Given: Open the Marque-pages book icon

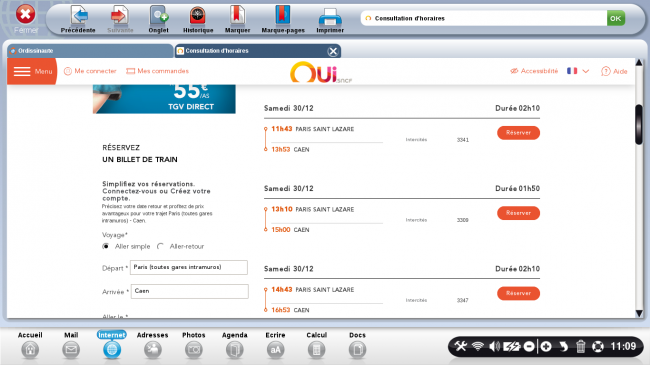Looking at the screenshot, I should coord(283,16).
